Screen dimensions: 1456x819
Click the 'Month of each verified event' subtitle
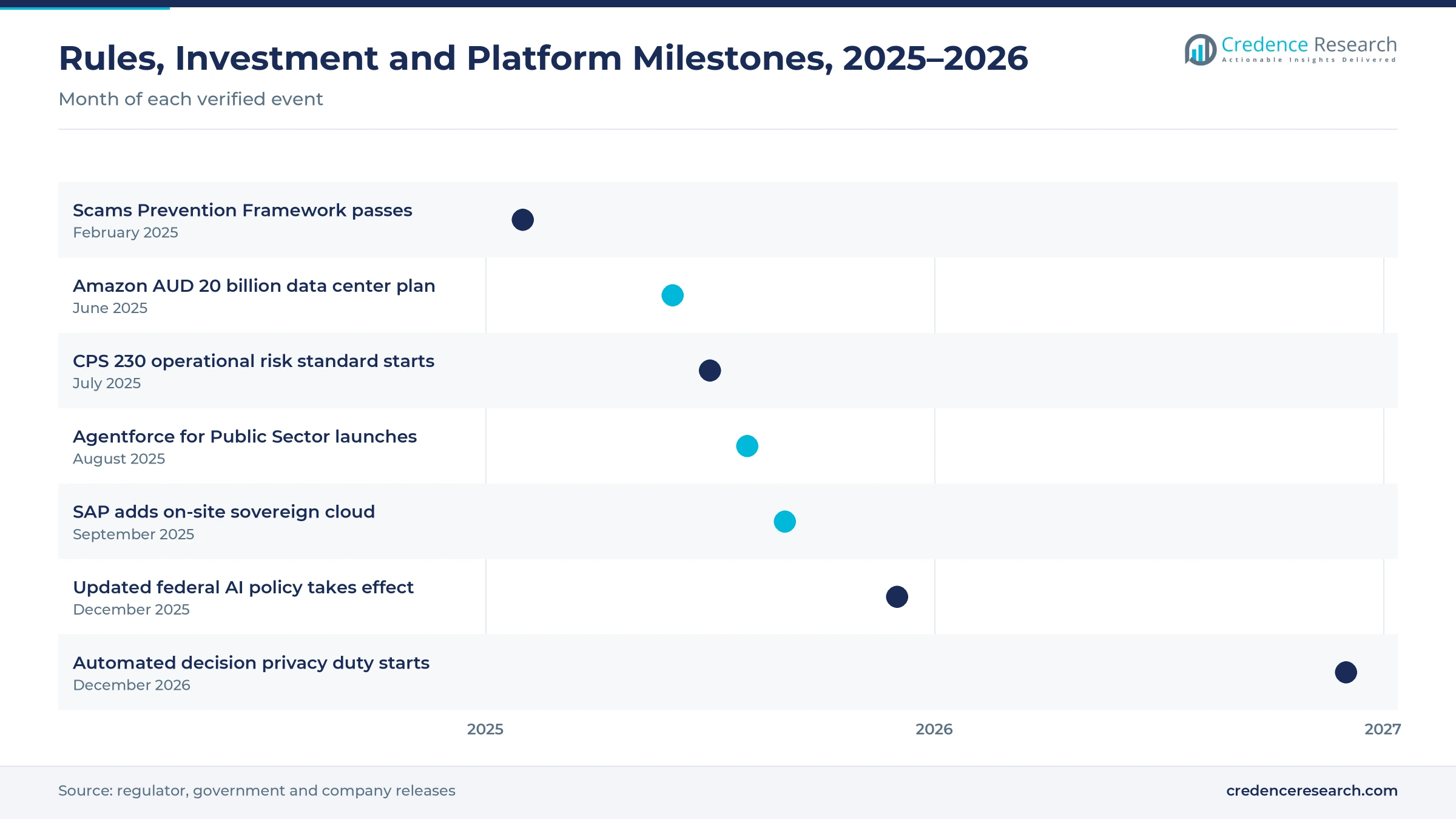[190, 99]
